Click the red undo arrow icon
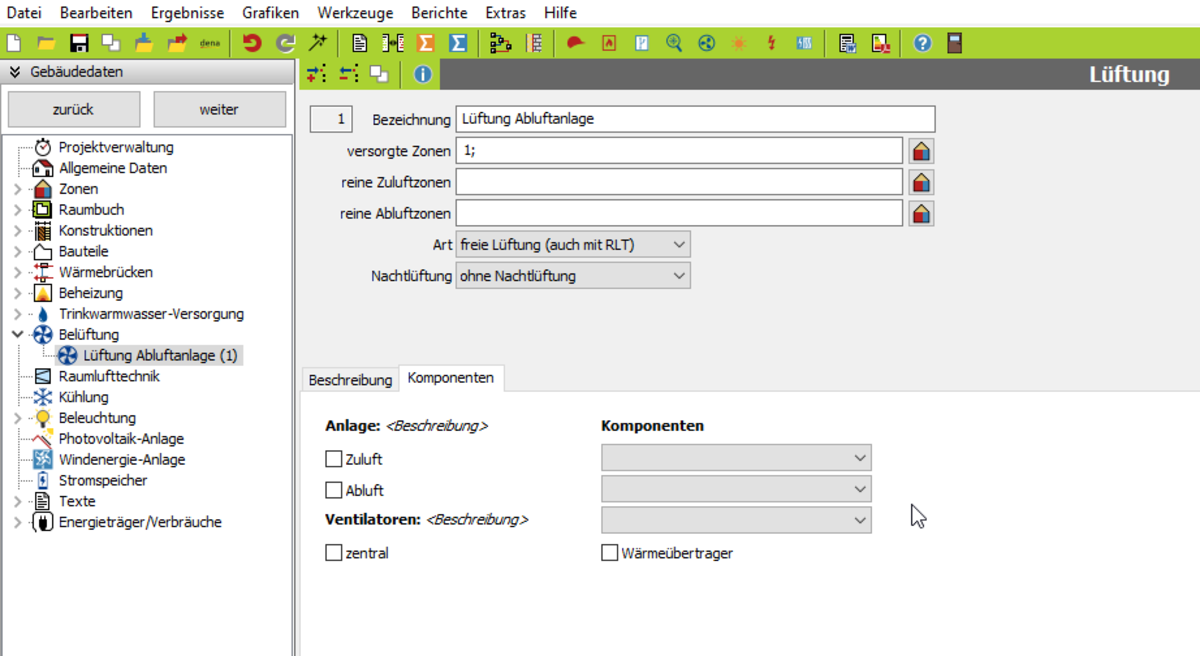1200x656 pixels. (x=252, y=43)
